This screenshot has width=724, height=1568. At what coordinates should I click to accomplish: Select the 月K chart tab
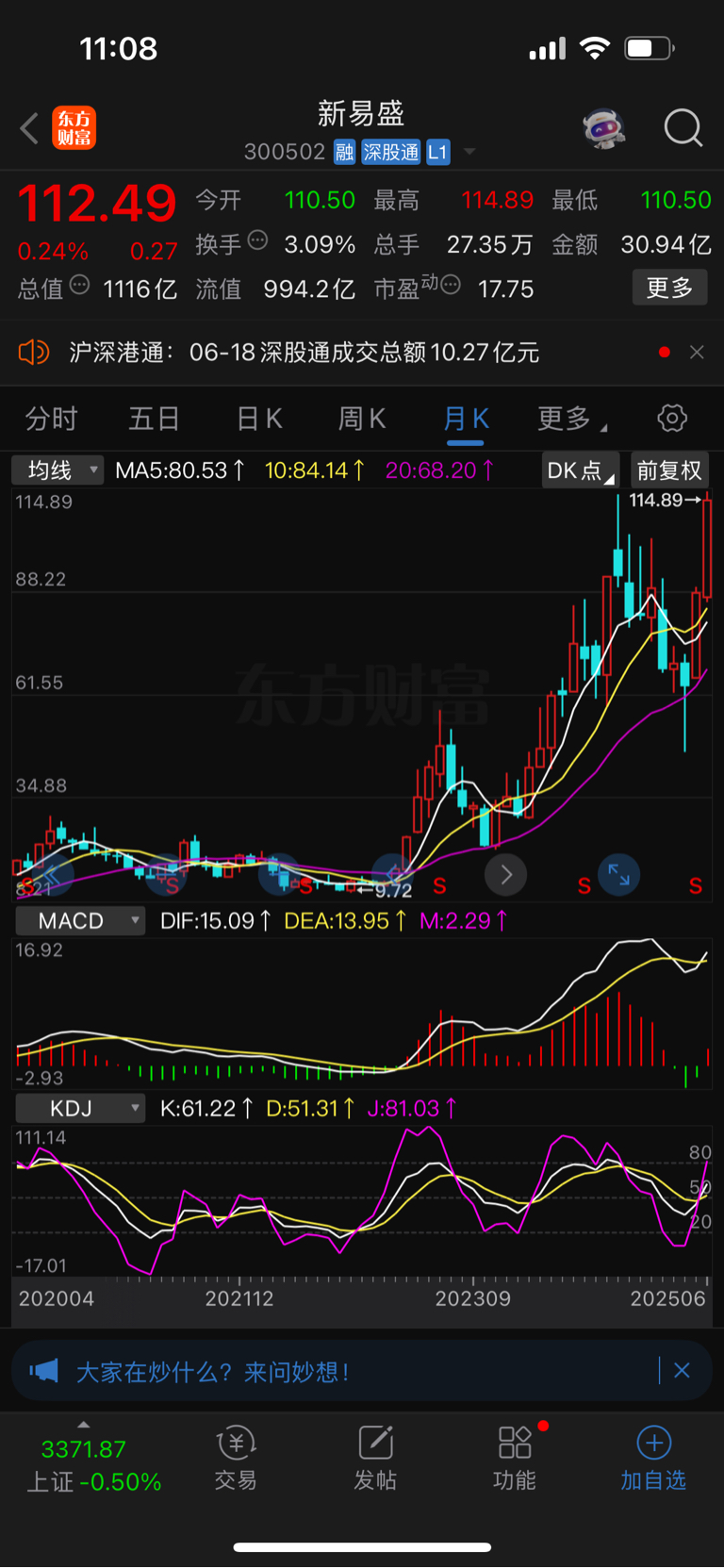pyautogui.click(x=466, y=419)
